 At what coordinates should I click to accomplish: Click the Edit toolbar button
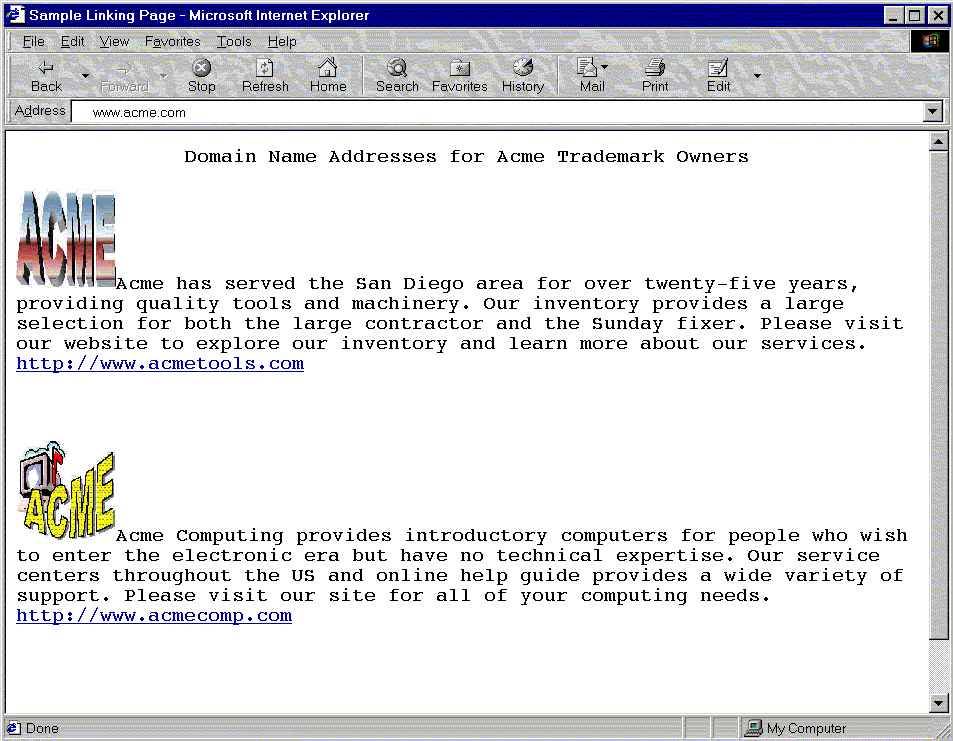(x=718, y=76)
